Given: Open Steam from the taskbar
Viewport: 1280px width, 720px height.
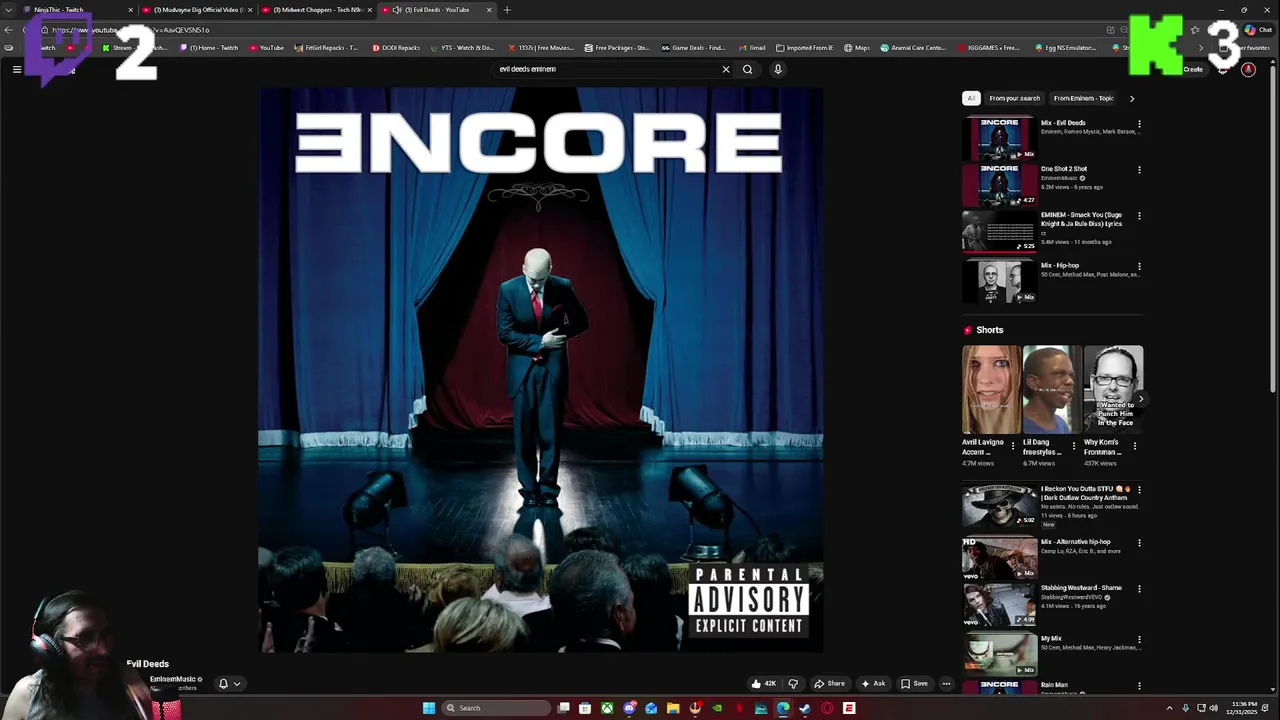Looking at the screenshot, I should pos(805,708).
